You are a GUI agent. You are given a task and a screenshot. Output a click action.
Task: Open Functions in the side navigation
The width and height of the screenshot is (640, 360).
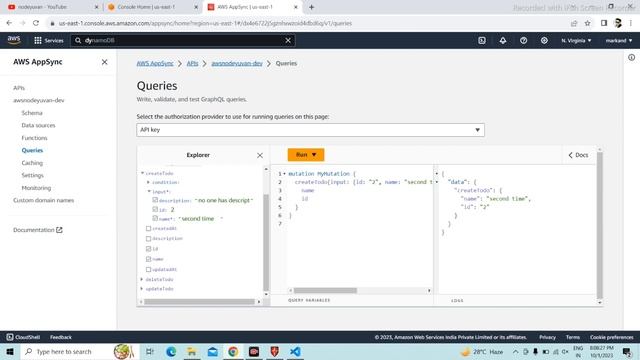(34, 138)
